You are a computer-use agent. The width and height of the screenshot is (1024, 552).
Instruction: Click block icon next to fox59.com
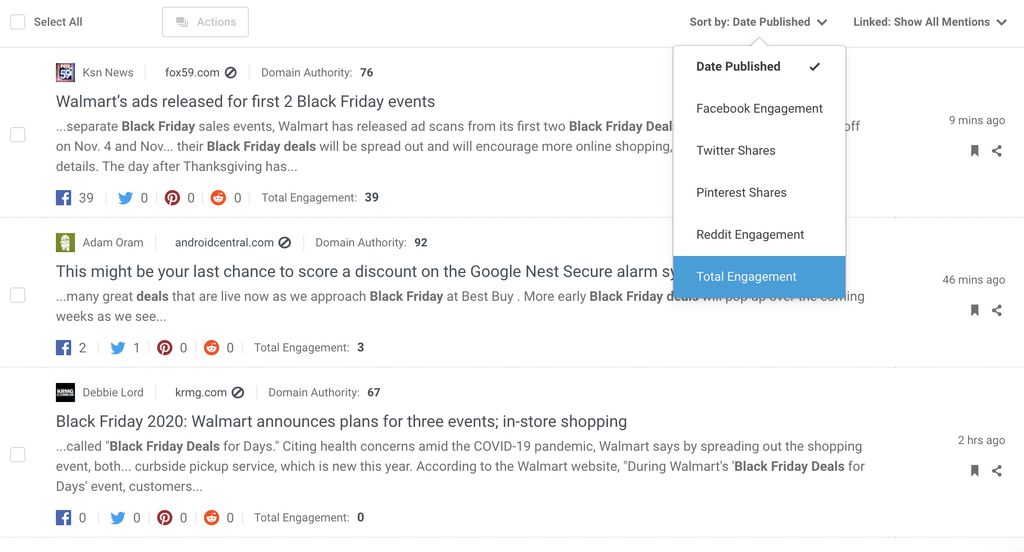click(231, 73)
